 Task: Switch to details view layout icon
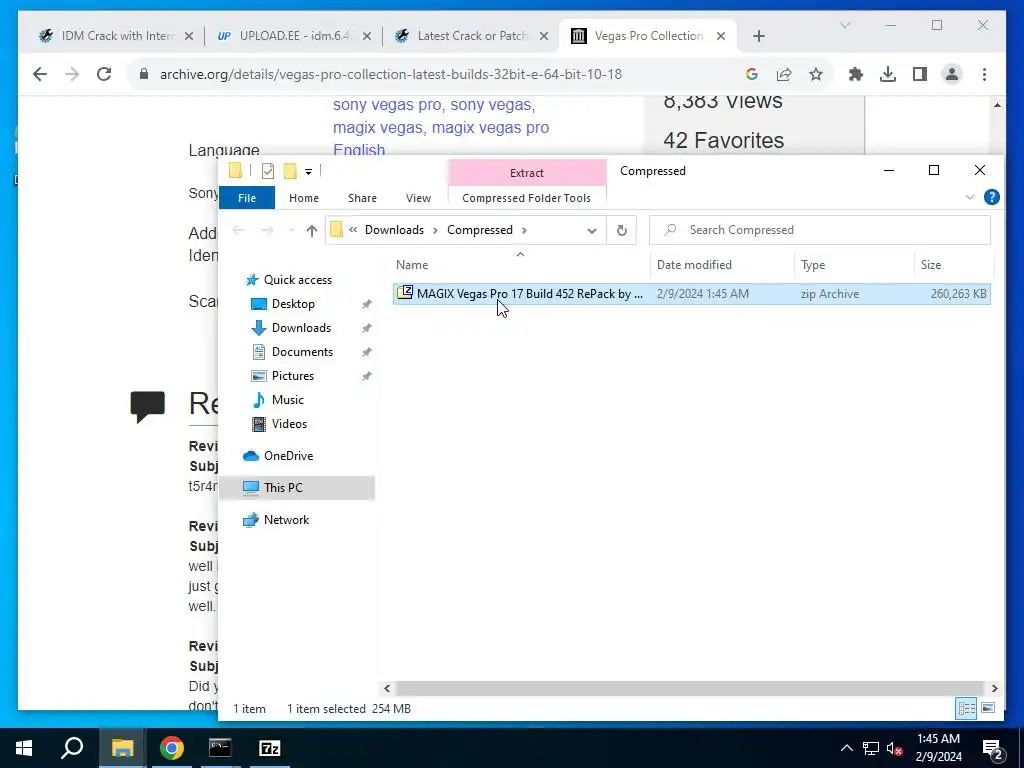pyautogui.click(x=967, y=708)
